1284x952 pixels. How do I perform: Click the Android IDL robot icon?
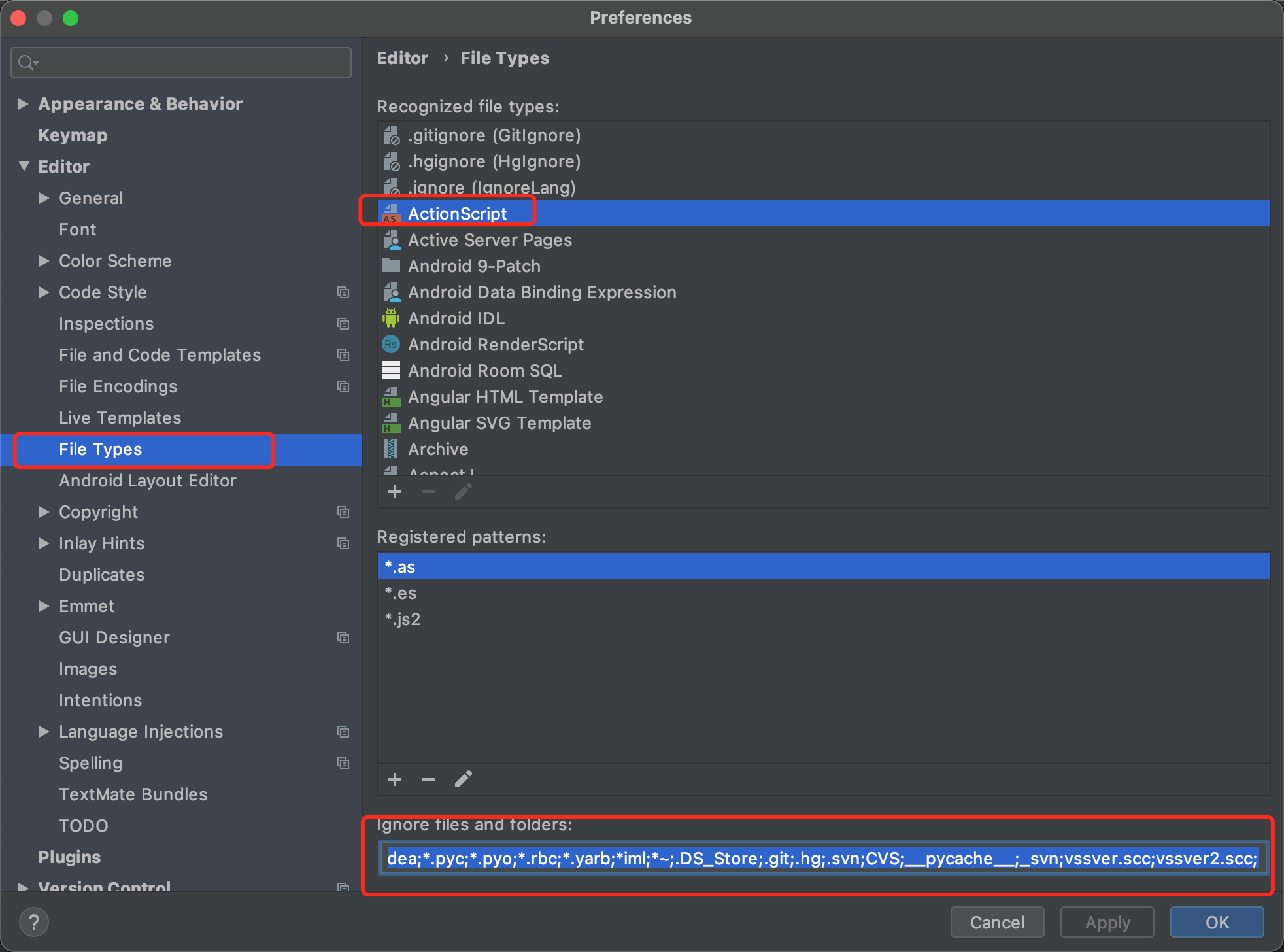pyautogui.click(x=391, y=318)
